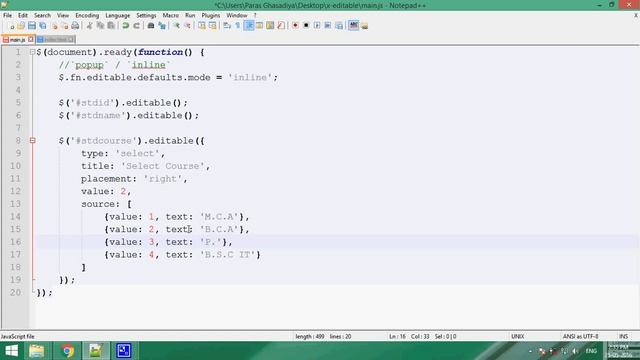Open the ? help menu

[x=255, y=15]
